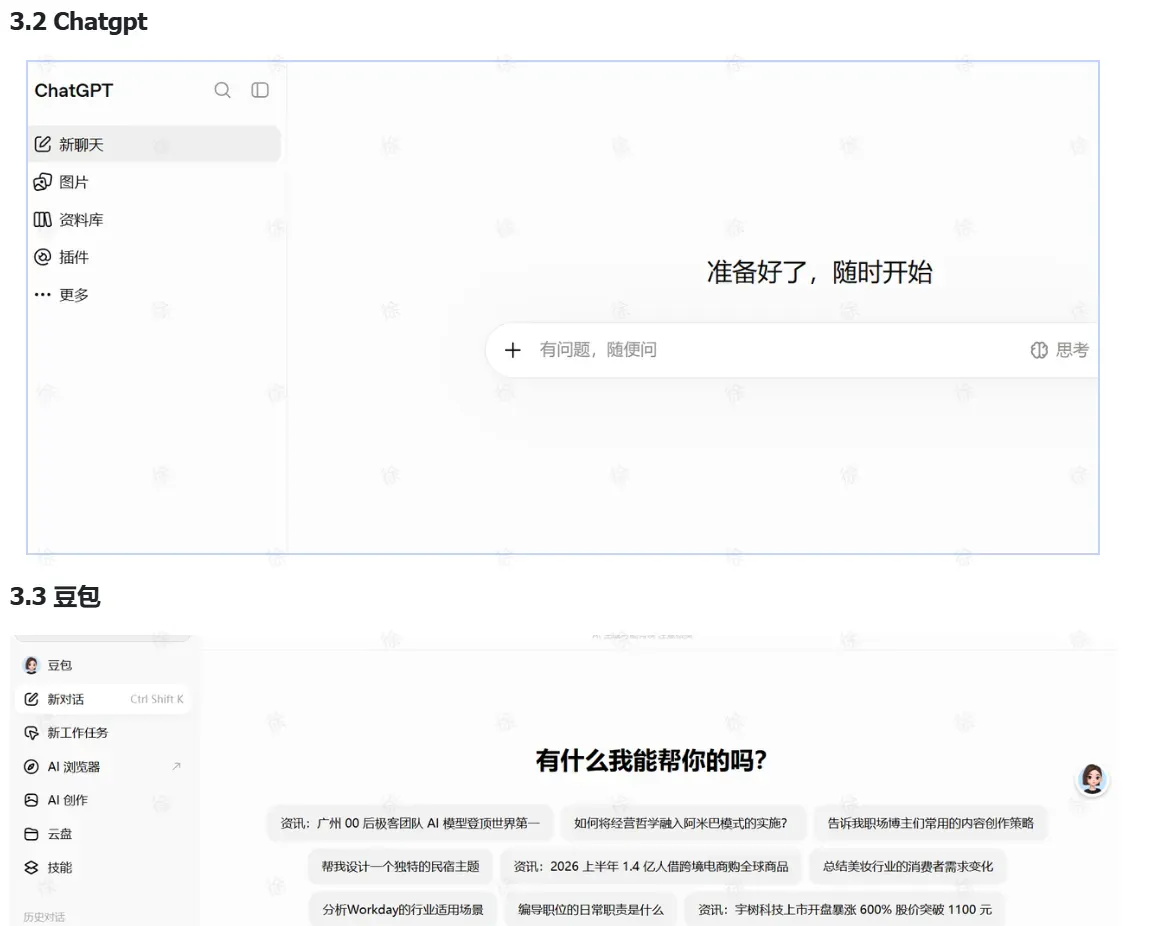This screenshot has height=926, width=1157.
Task: Click suggestion 资讯:2026 上半年 1.4 亿人借跨境电商
Action: click(651, 866)
